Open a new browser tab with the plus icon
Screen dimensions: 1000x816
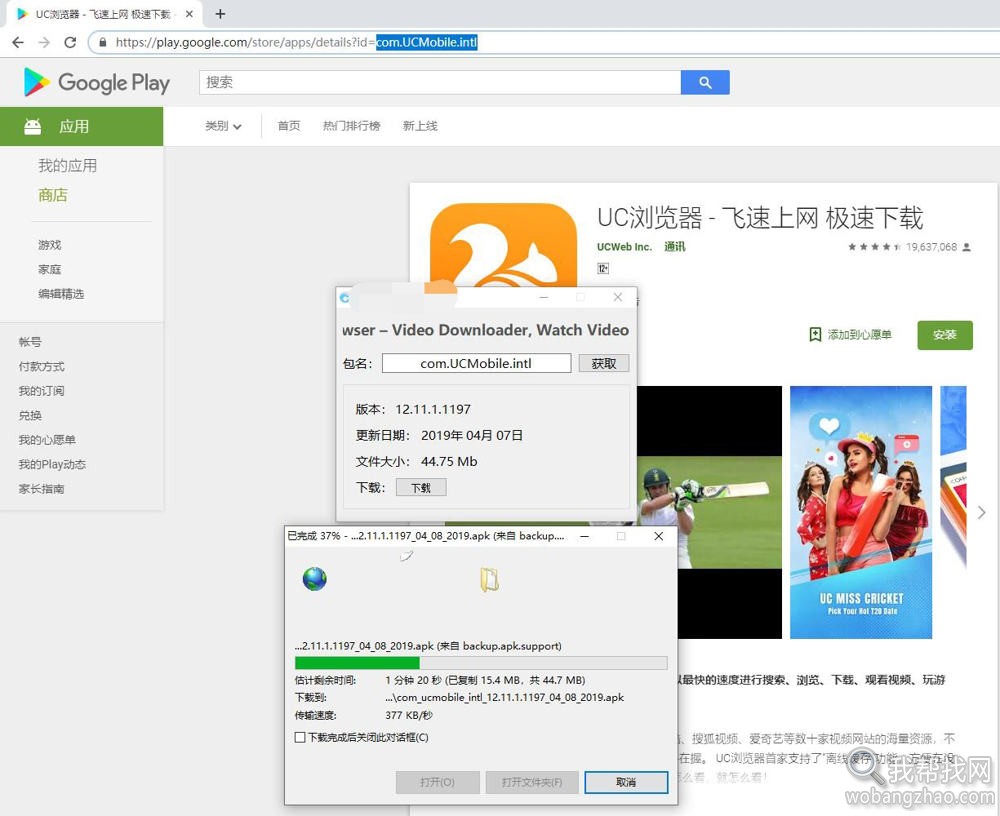pyautogui.click(x=220, y=14)
